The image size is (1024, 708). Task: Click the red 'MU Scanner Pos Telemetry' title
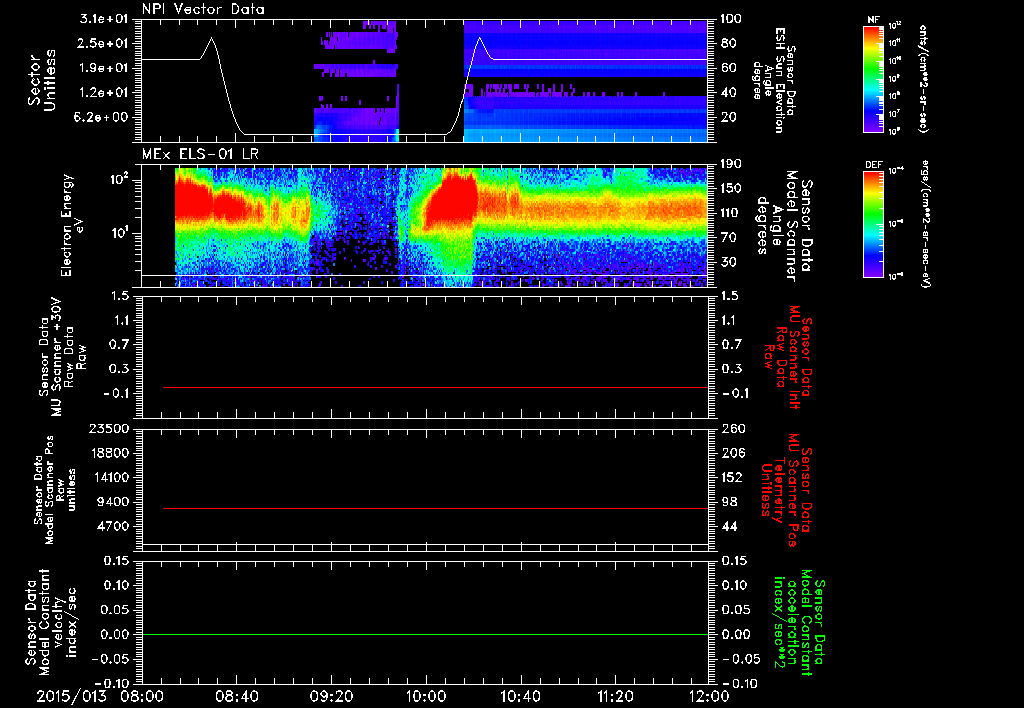coord(786,490)
